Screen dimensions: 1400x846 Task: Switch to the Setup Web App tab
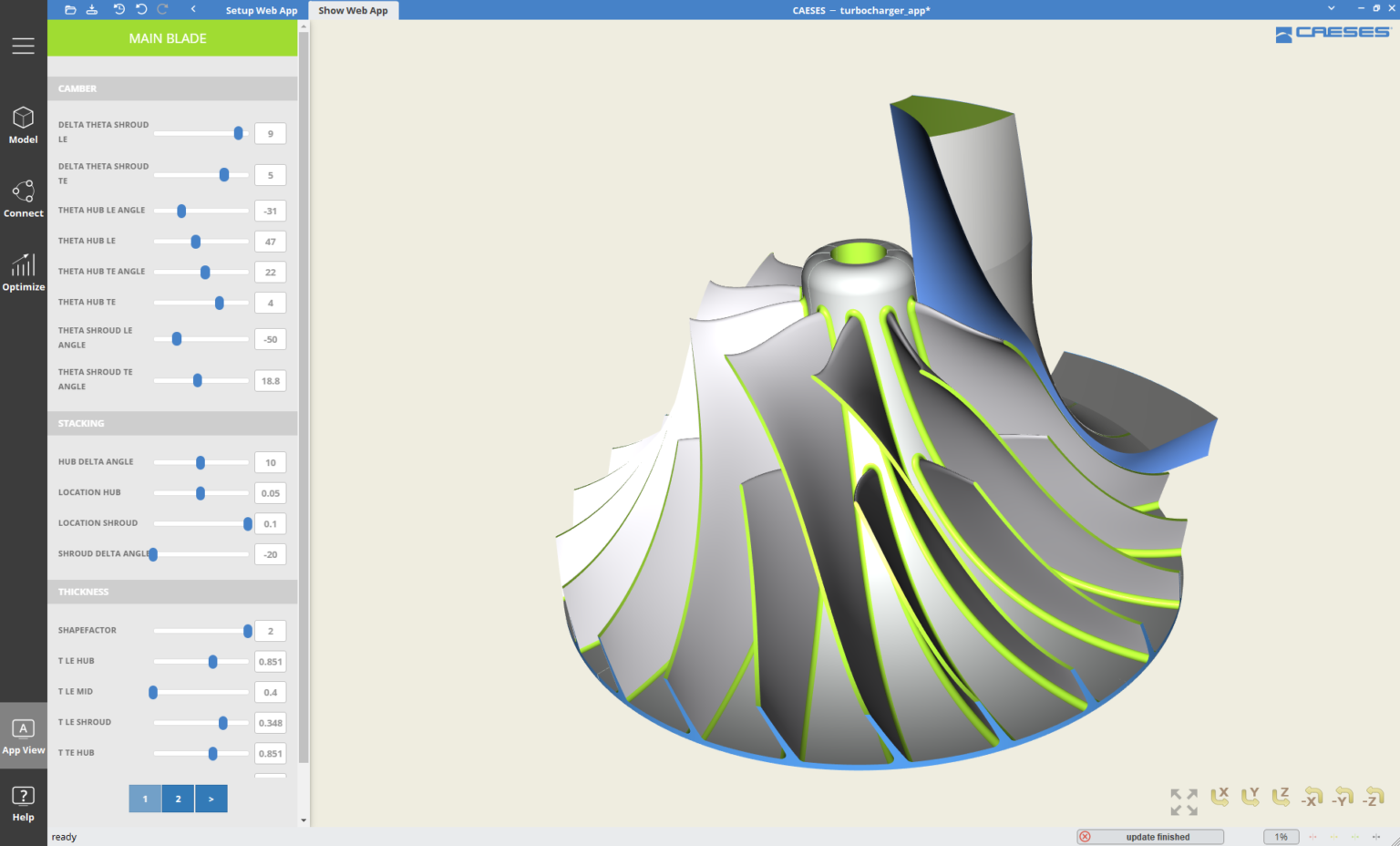tap(262, 10)
